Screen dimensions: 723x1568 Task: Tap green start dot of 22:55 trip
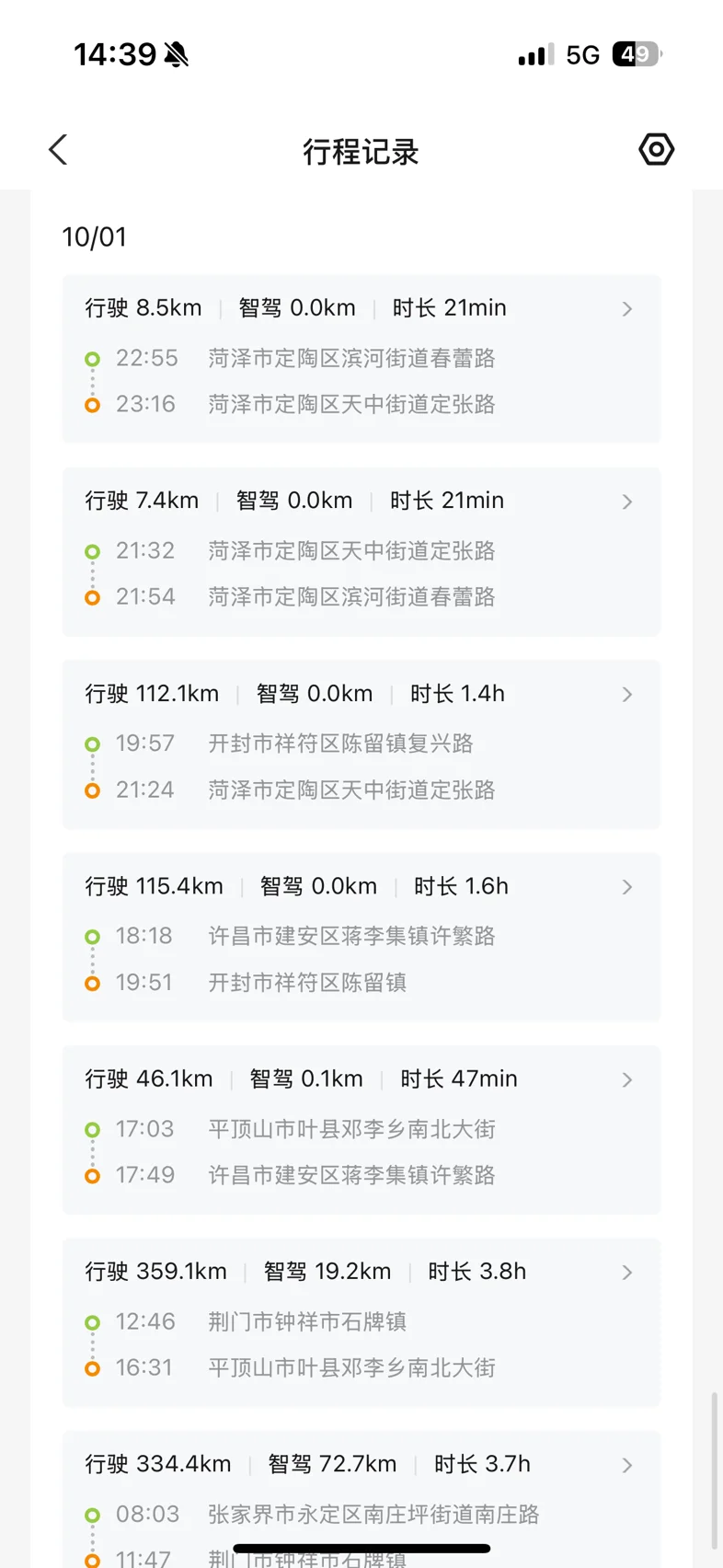pos(92,359)
